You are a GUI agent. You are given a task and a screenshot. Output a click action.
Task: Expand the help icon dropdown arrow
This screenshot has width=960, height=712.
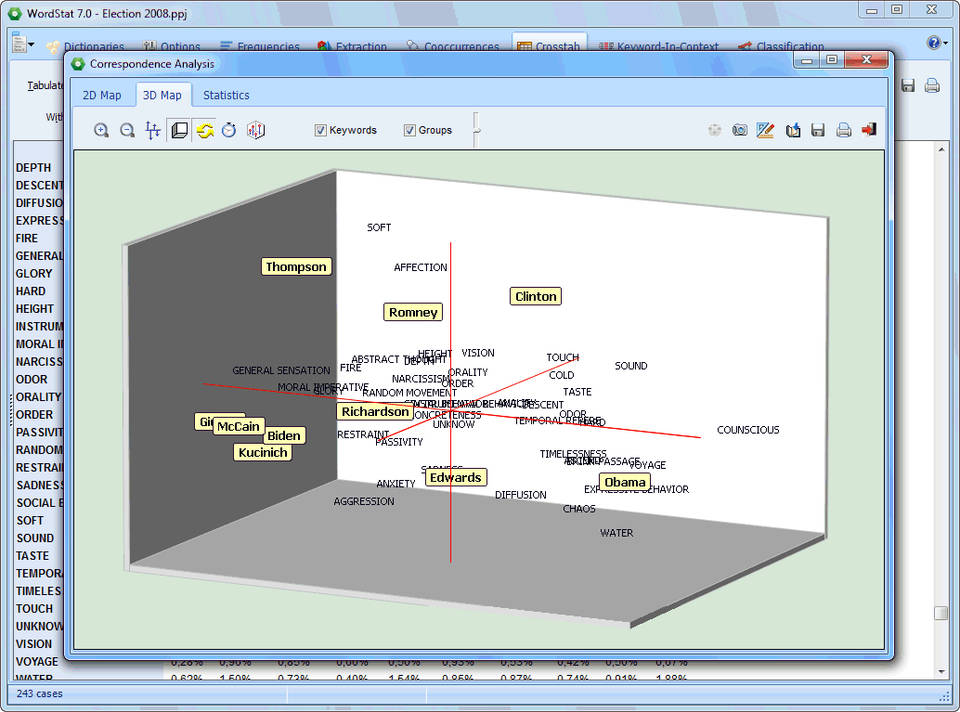click(945, 43)
